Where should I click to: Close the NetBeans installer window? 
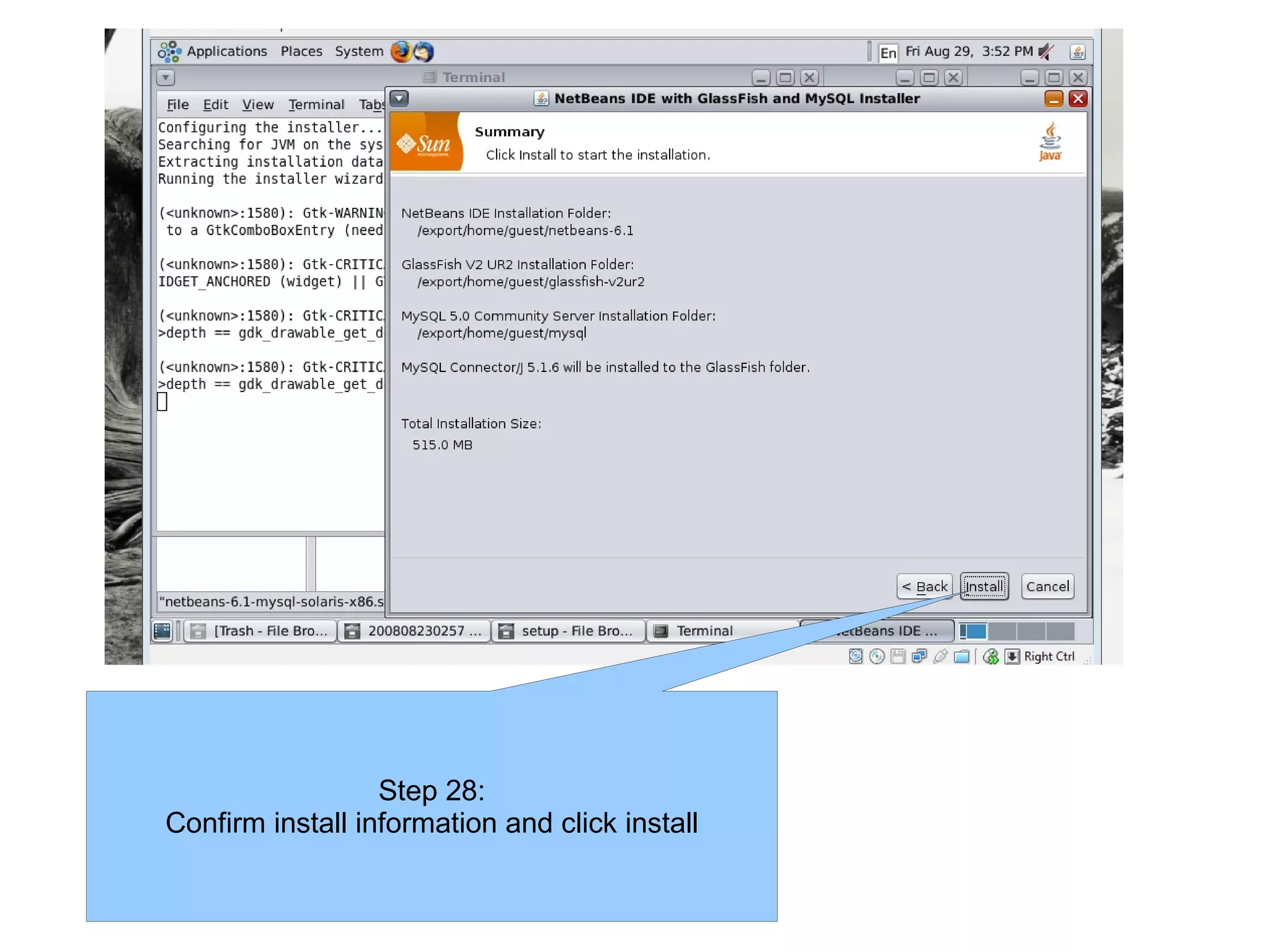(1078, 99)
